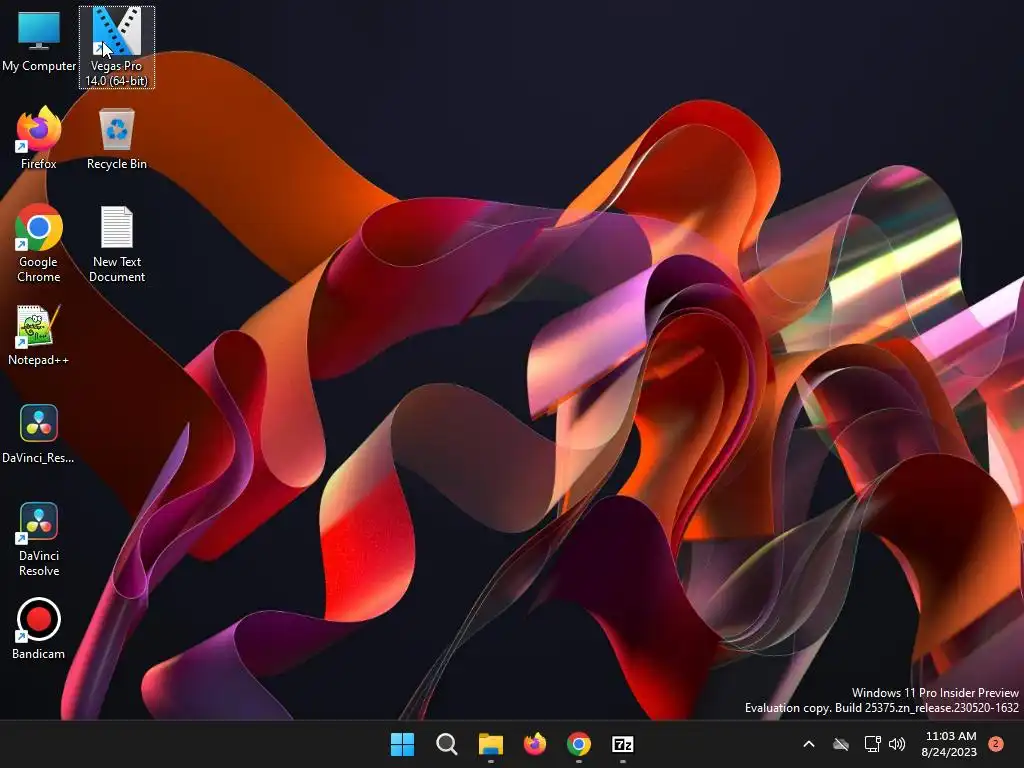Open File Explorer from the taskbar
The height and width of the screenshot is (768, 1024).
pyautogui.click(x=490, y=744)
